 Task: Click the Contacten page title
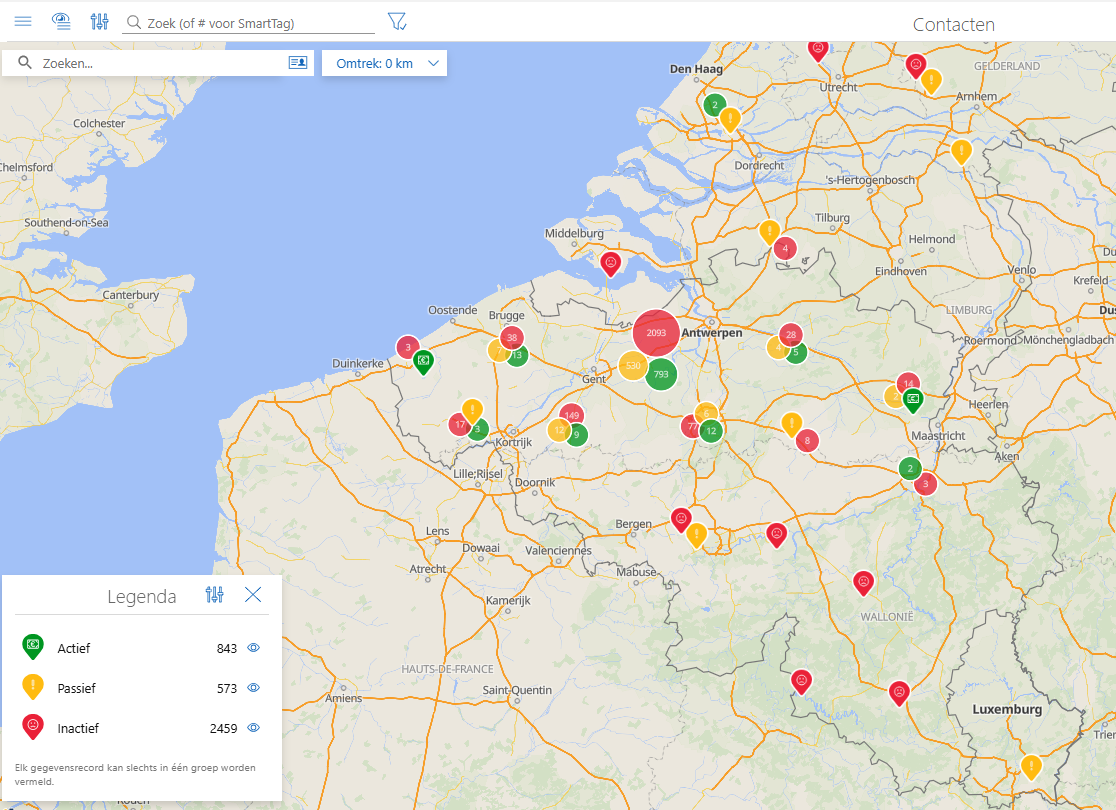[954, 24]
